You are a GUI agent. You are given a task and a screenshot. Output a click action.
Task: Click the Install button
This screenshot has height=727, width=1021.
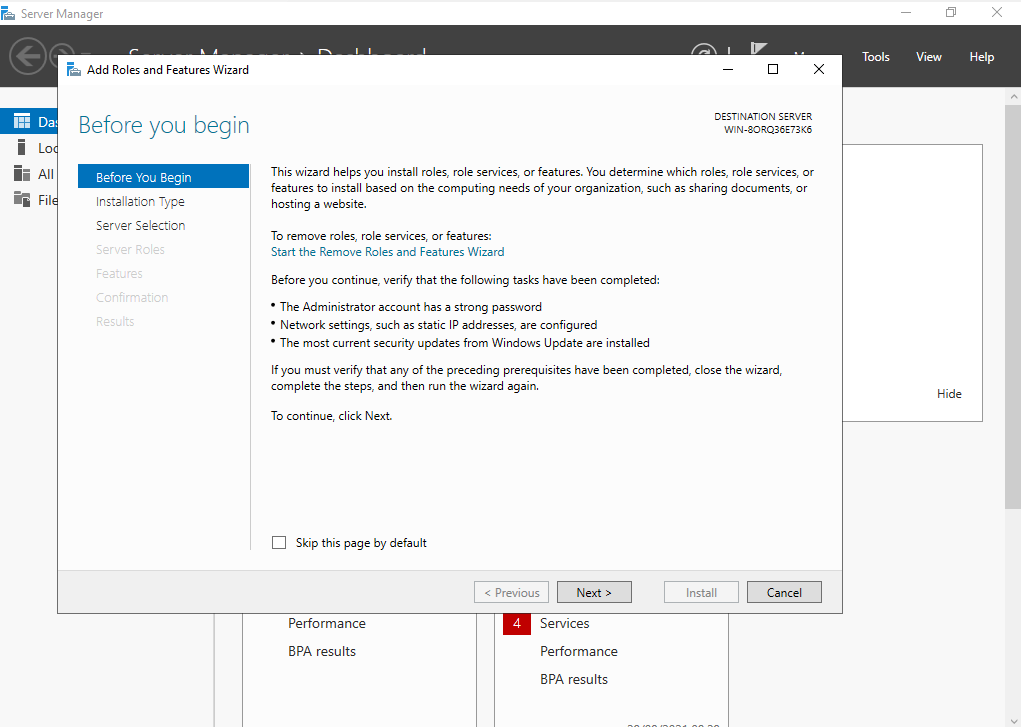[701, 592]
